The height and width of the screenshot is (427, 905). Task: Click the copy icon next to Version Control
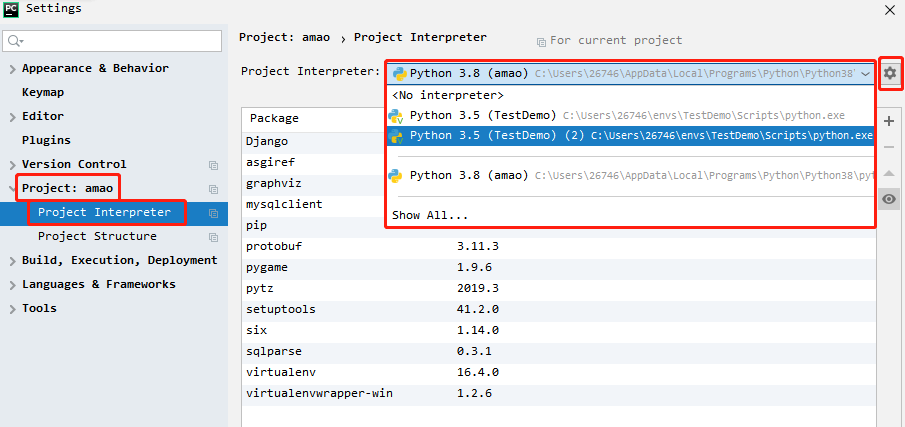coord(214,165)
